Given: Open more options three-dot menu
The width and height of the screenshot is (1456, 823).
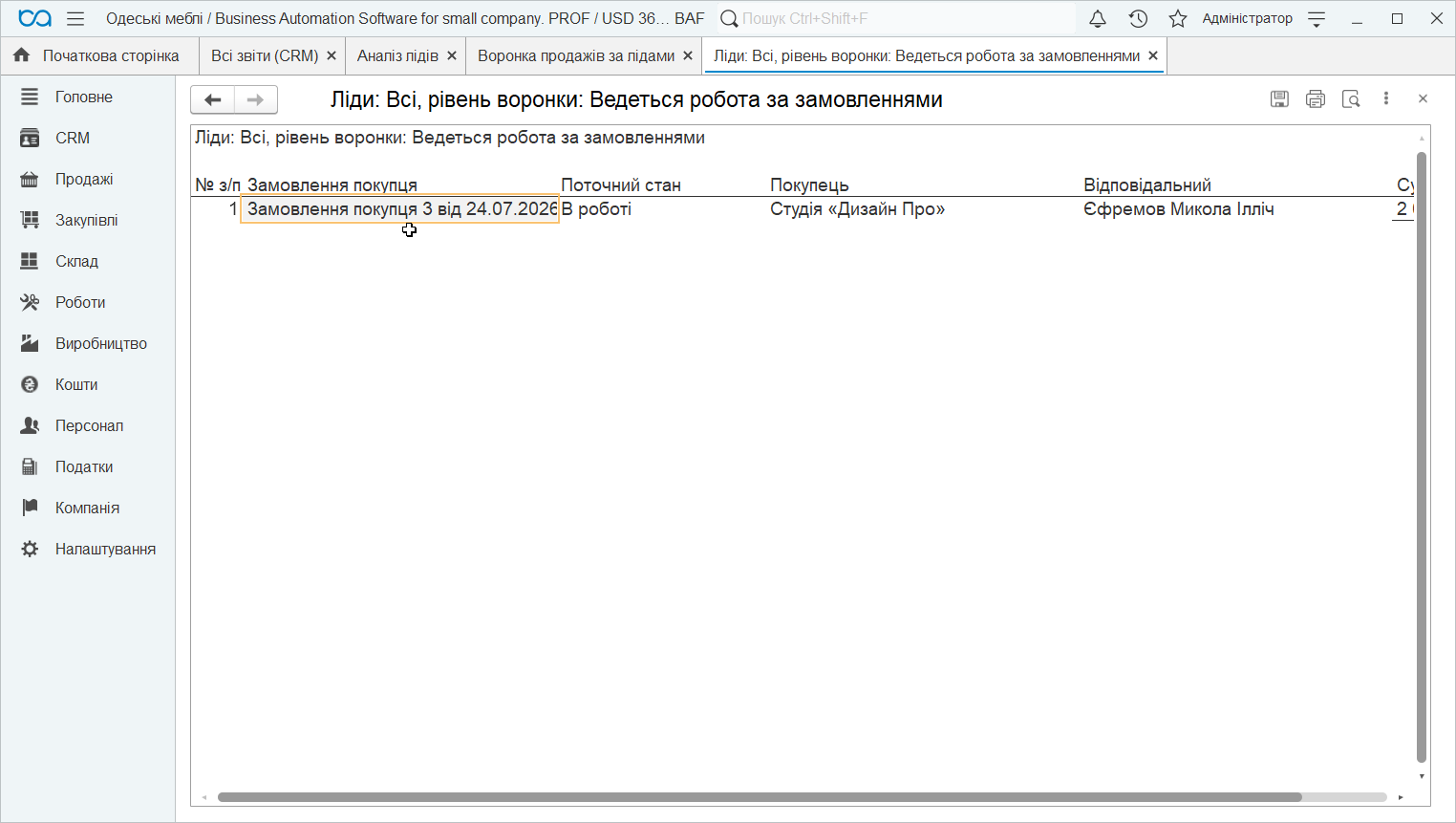Looking at the screenshot, I should tap(1386, 98).
